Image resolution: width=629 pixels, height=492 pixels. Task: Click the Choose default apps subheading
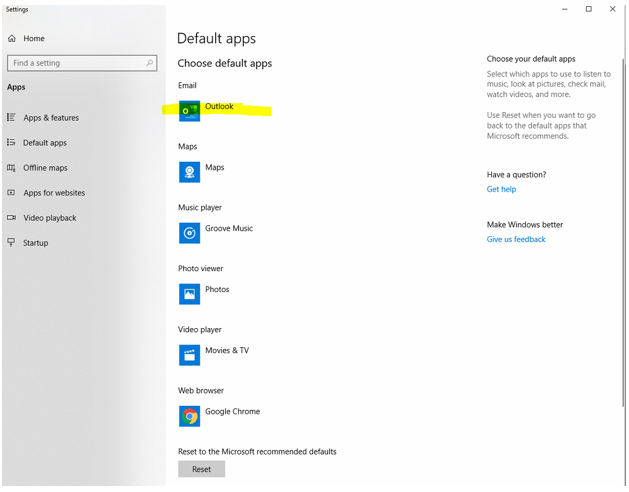tap(225, 63)
